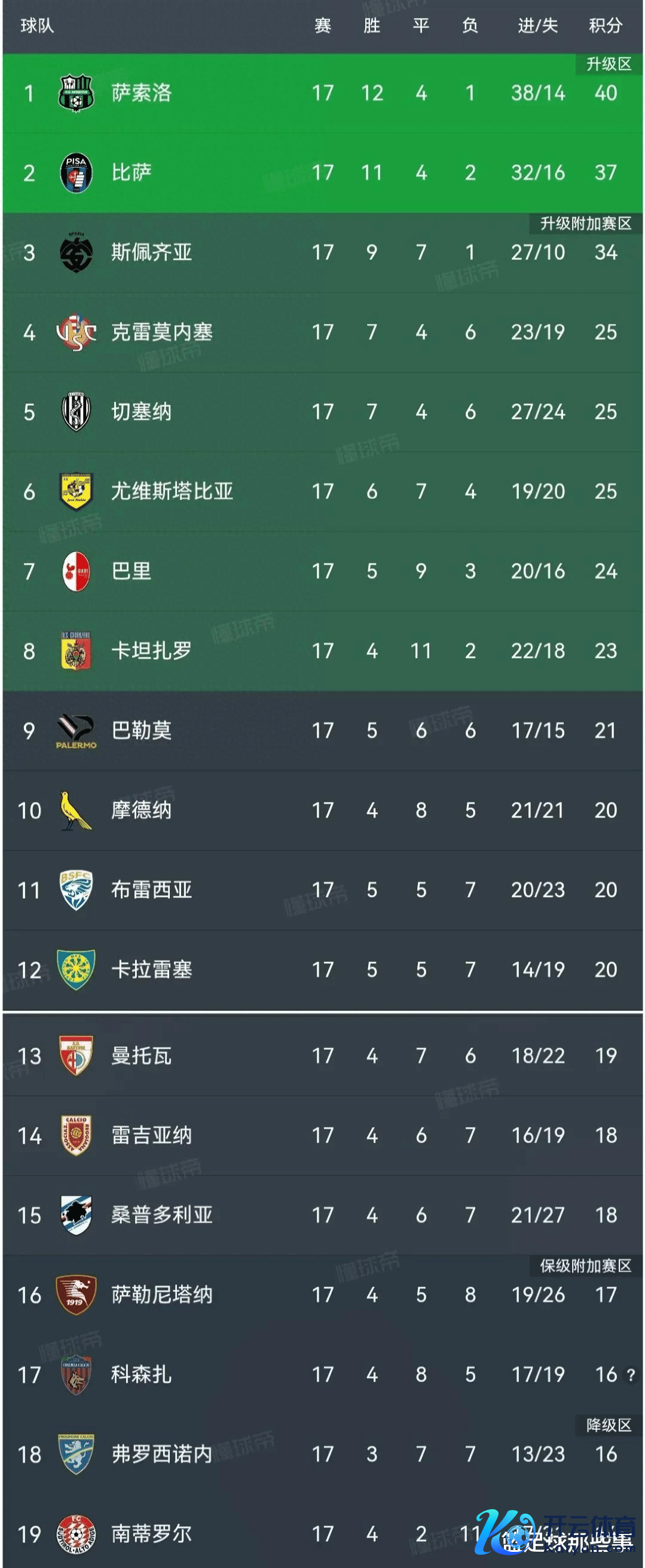Click the Juve Stabia (尤维斯塔比亚) yellow crest
This screenshot has width=645, height=1568.
tap(75, 492)
